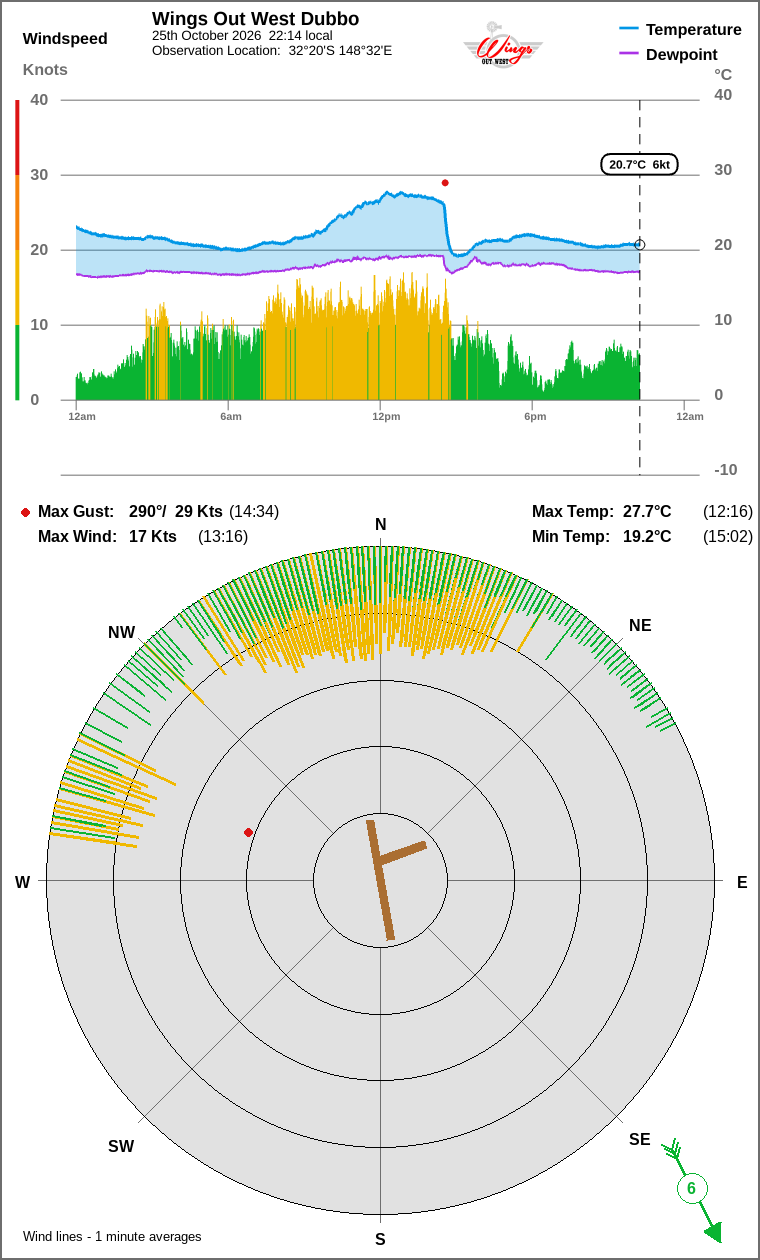Image resolution: width=760 pixels, height=1260 pixels.
Task: Click the SE compass label
Action: (x=640, y=1139)
